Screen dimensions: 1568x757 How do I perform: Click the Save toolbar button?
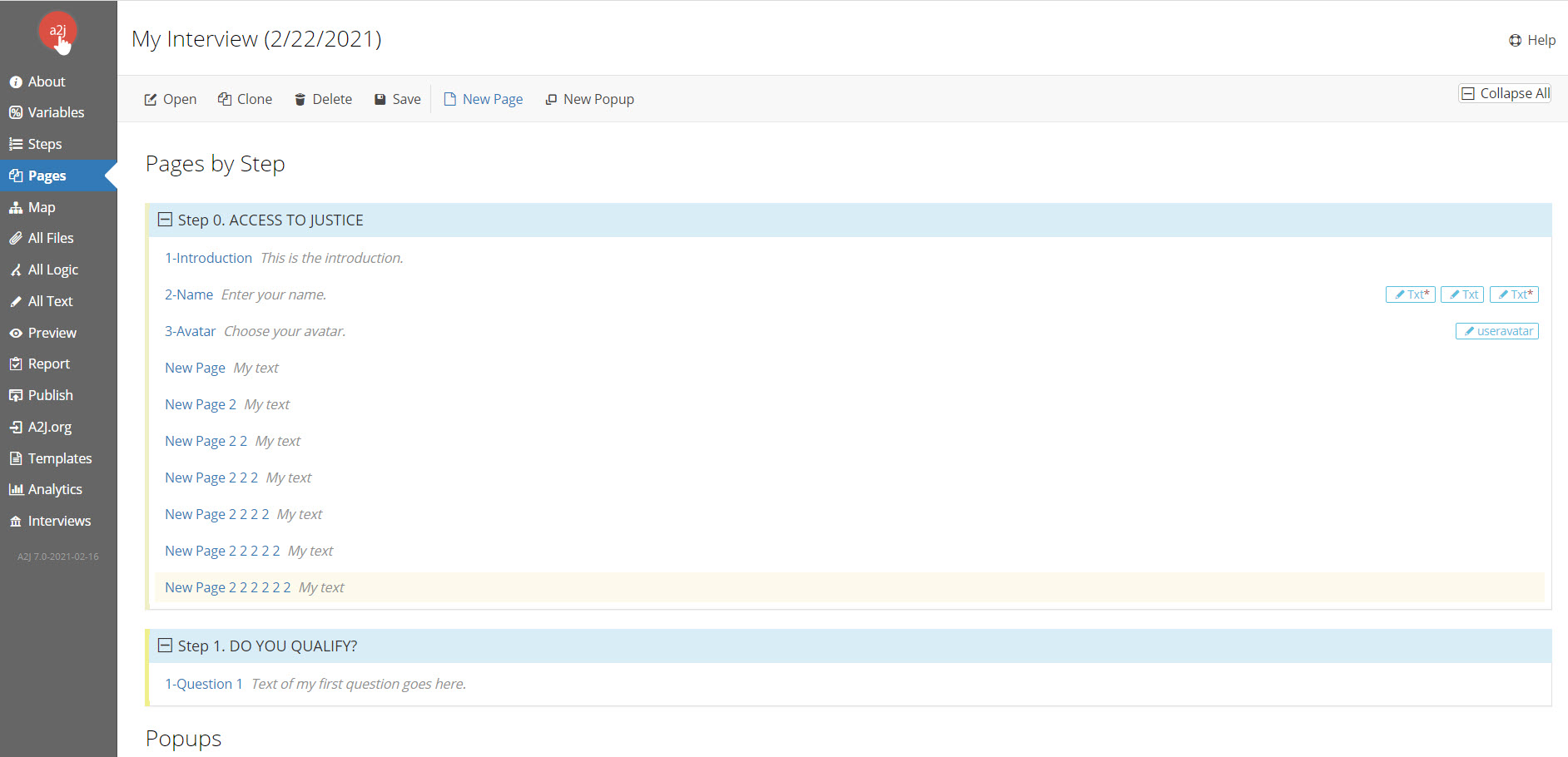click(397, 99)
